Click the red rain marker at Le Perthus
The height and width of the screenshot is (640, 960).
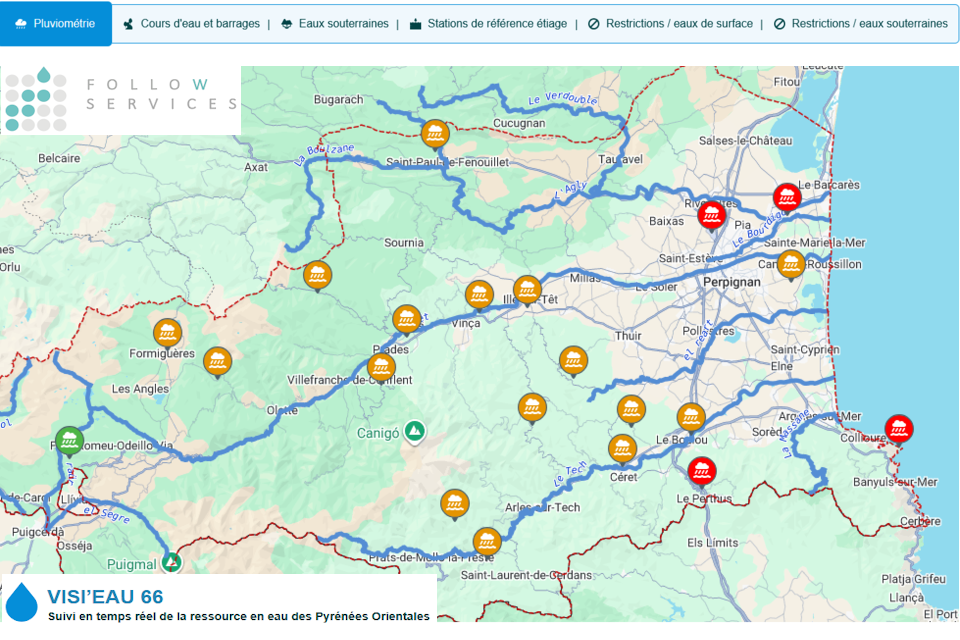pyautogui.click(x=702, y=469)
